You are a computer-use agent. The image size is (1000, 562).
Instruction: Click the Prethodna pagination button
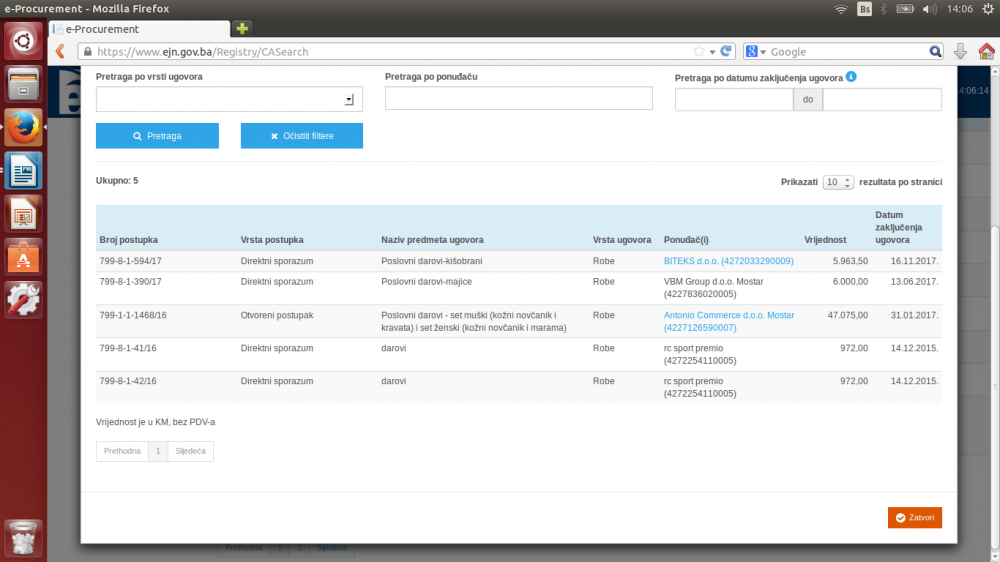pos(122,451)
